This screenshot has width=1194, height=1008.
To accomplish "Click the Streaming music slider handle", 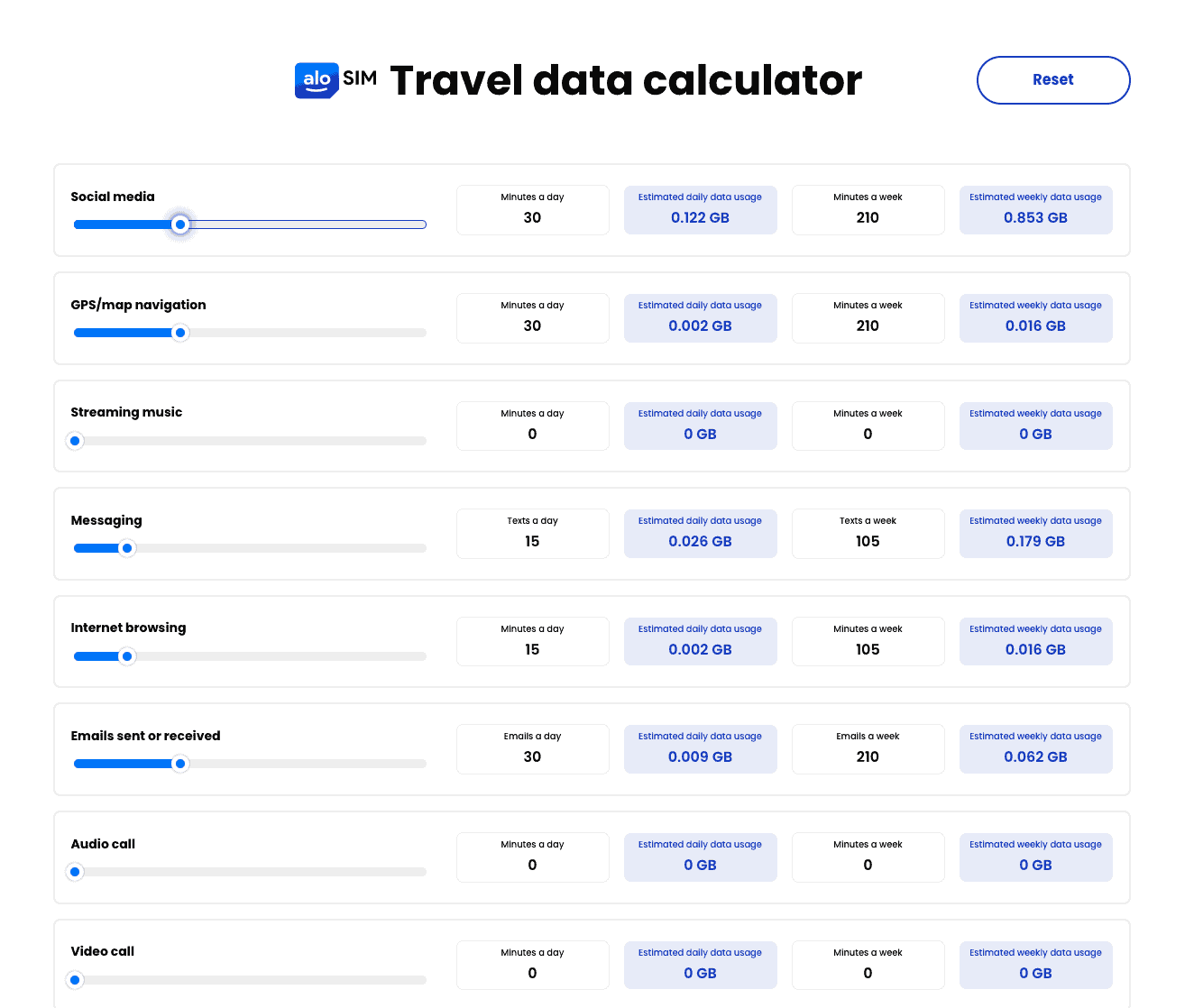I will 76,441.
